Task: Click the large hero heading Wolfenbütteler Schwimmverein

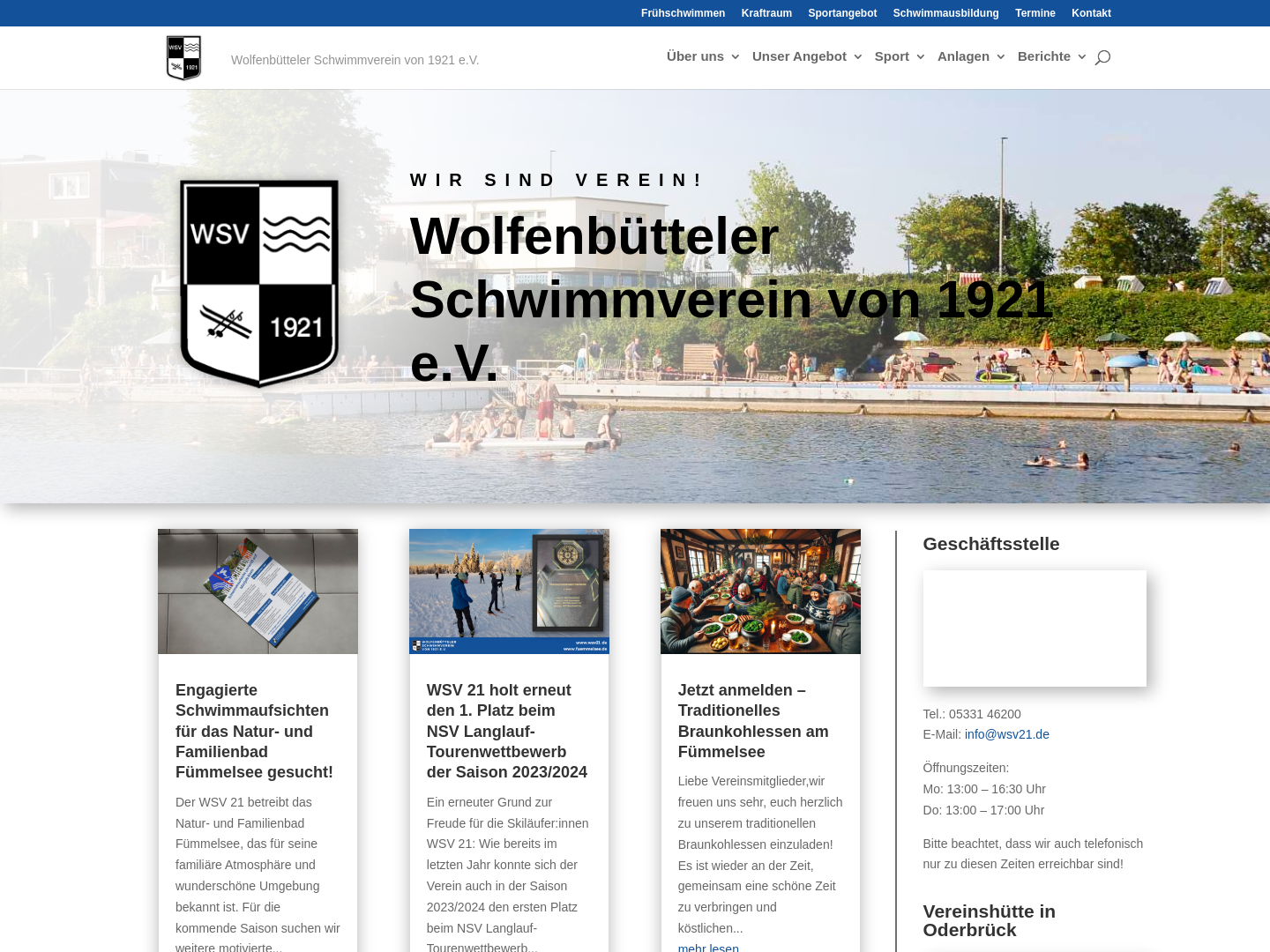Action: tap(732, 300)
